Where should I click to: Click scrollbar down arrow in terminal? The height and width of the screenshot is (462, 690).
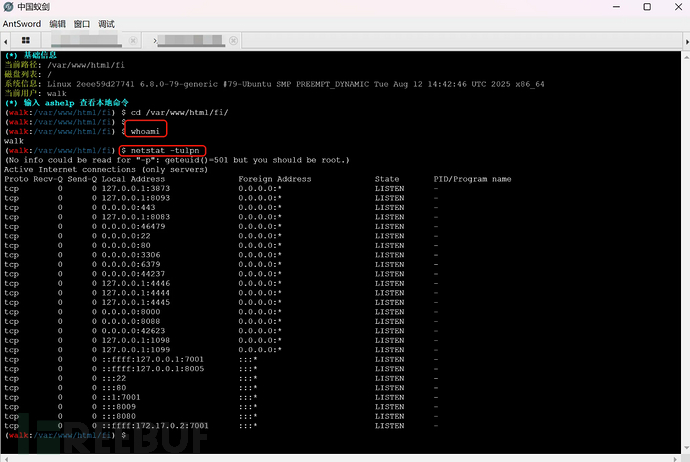click(x=686, y=448)
